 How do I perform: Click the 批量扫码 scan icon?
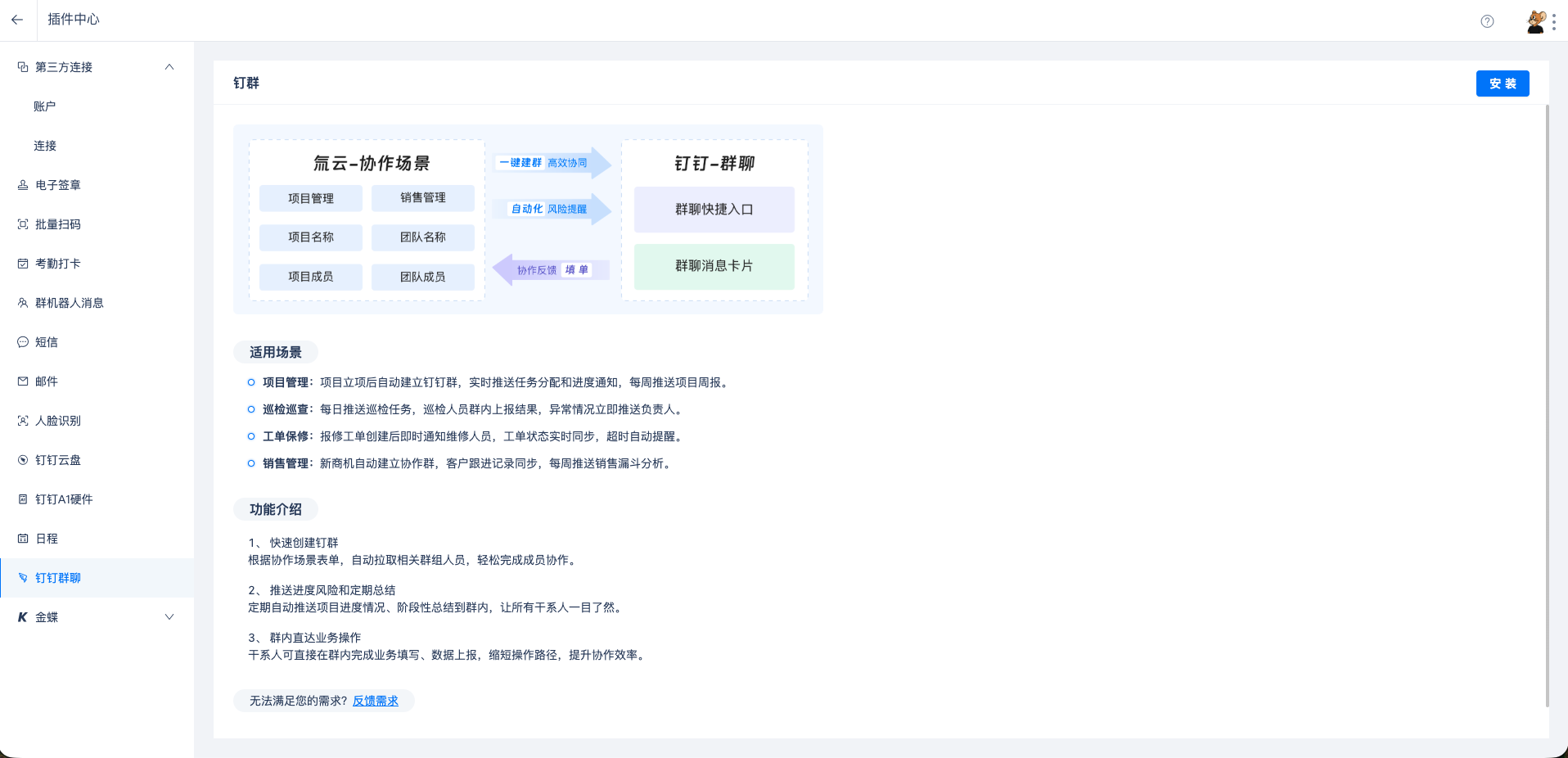[x=23, y=224]
